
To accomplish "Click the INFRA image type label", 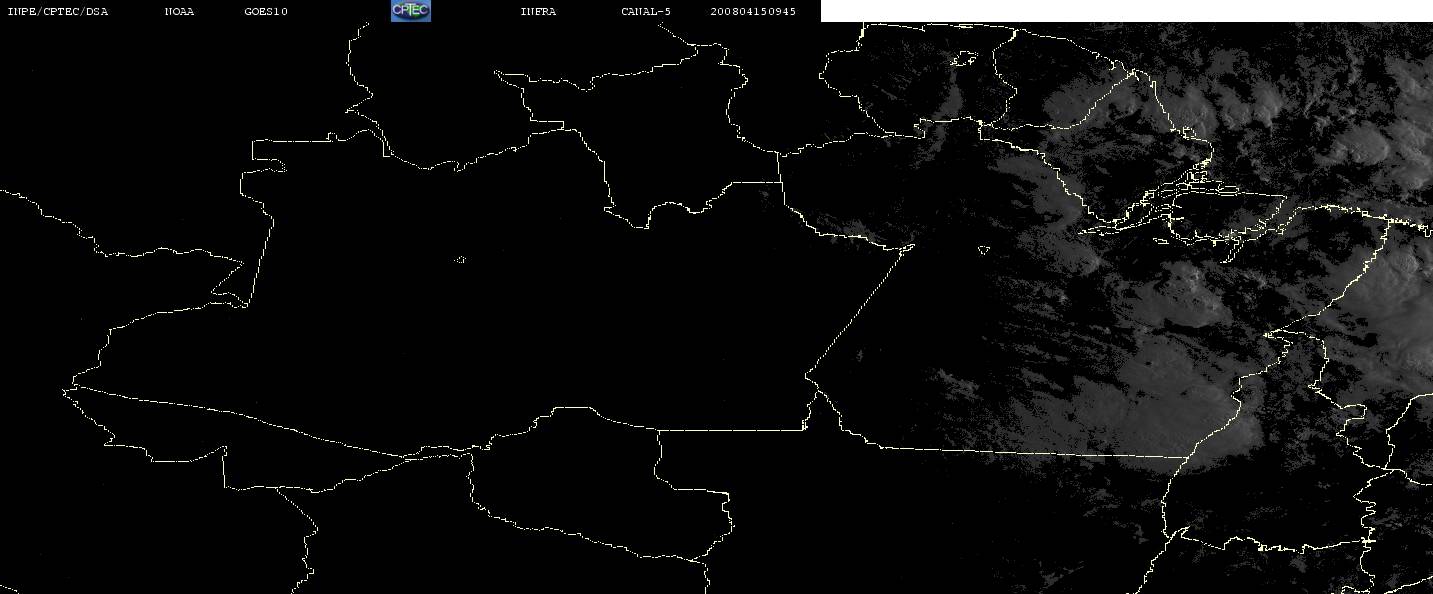I will [538, 12].
